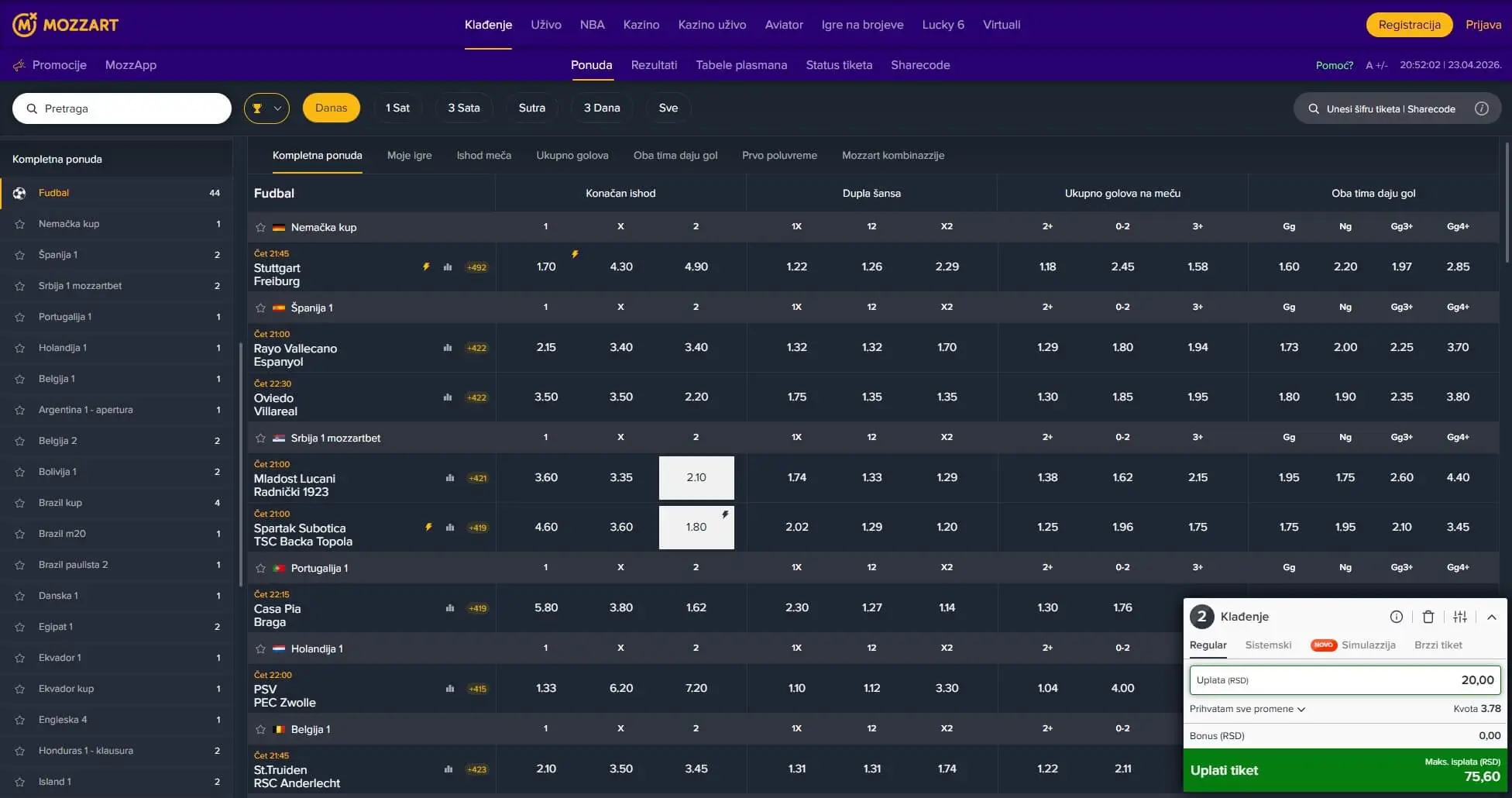
Task: Expand +423 markets for St.Truiden Anderlecht
Action: (477, 769)
